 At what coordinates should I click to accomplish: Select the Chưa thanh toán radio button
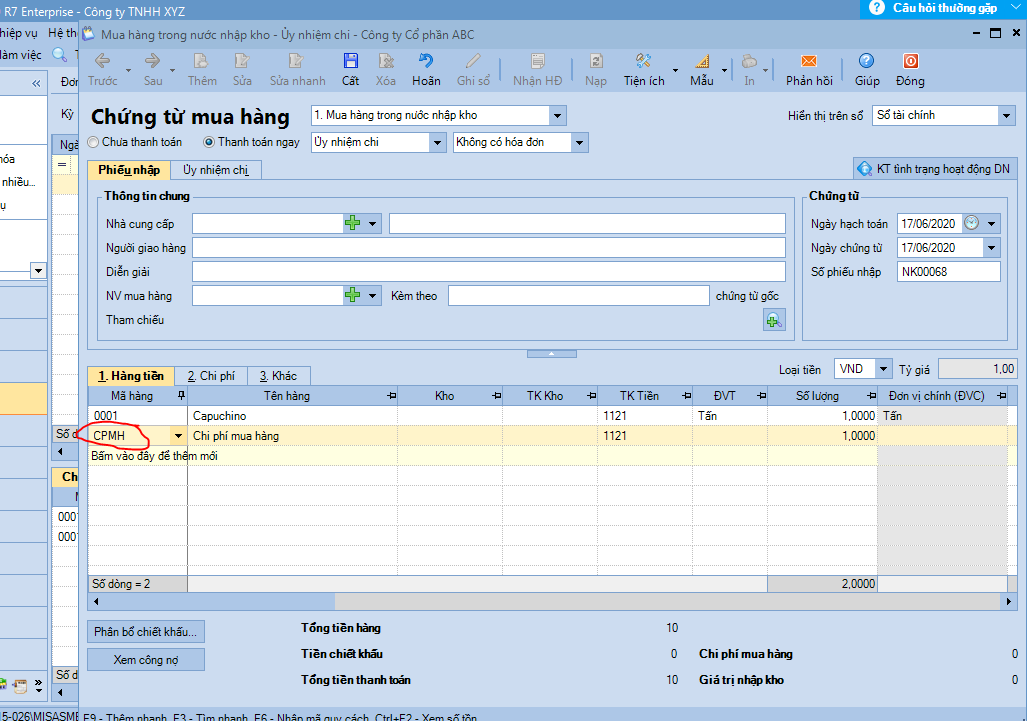pyautogui.click(x=94, y=143)
